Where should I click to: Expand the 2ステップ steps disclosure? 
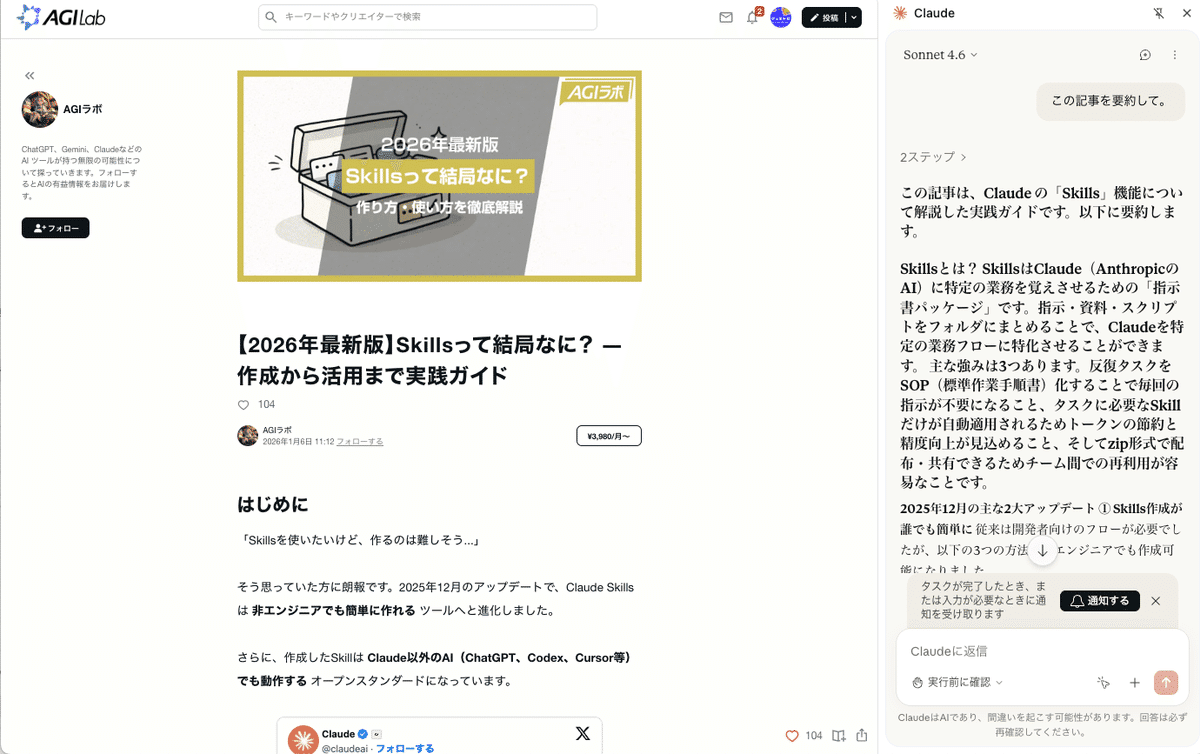pyautogui.click(x=933, y=157)
